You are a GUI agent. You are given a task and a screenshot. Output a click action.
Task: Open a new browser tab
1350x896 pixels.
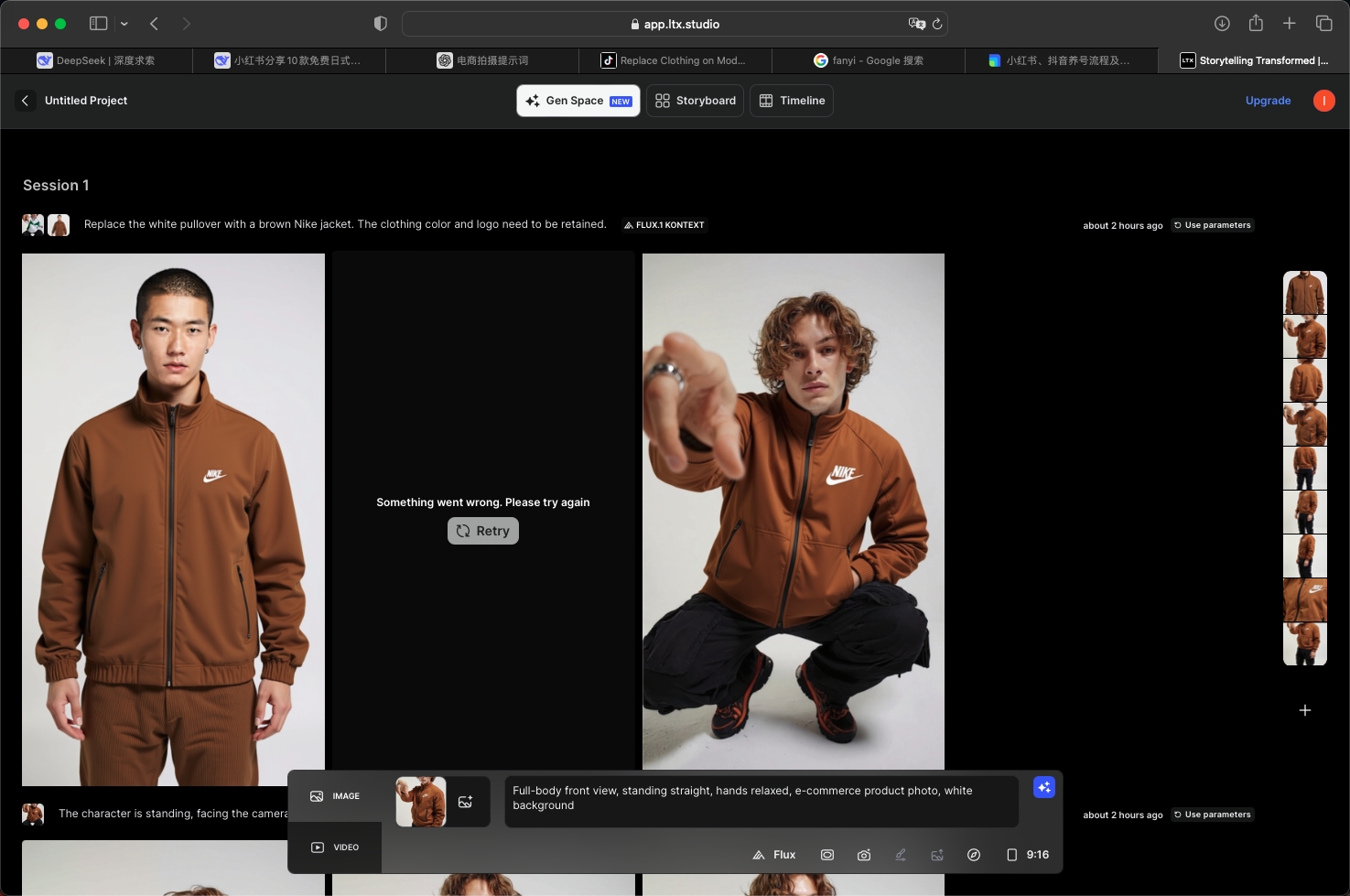pos(1290,24)
